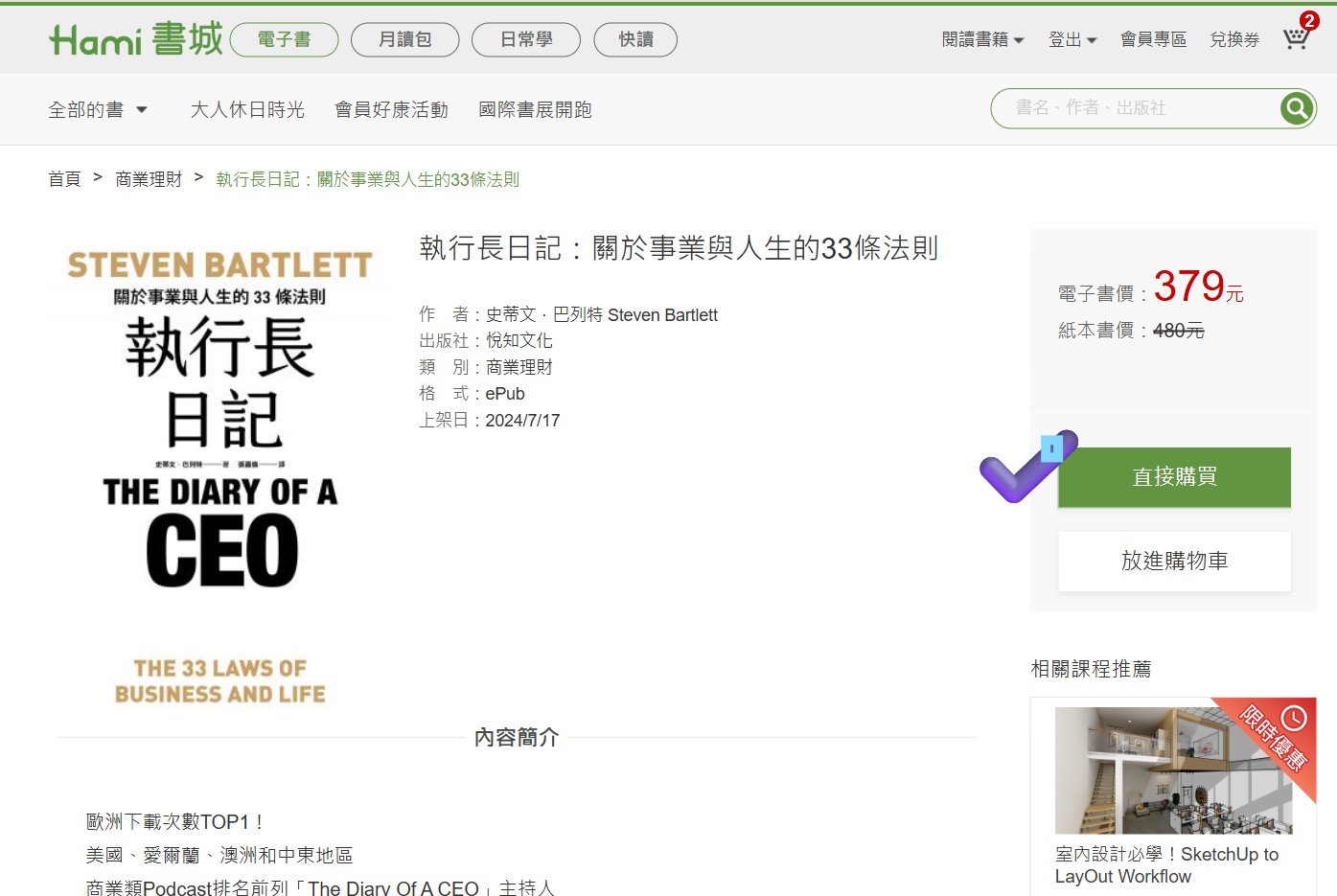Expand the 登出 dropdown menu
Screen dimensions: 1337x896
(1072, 39)
